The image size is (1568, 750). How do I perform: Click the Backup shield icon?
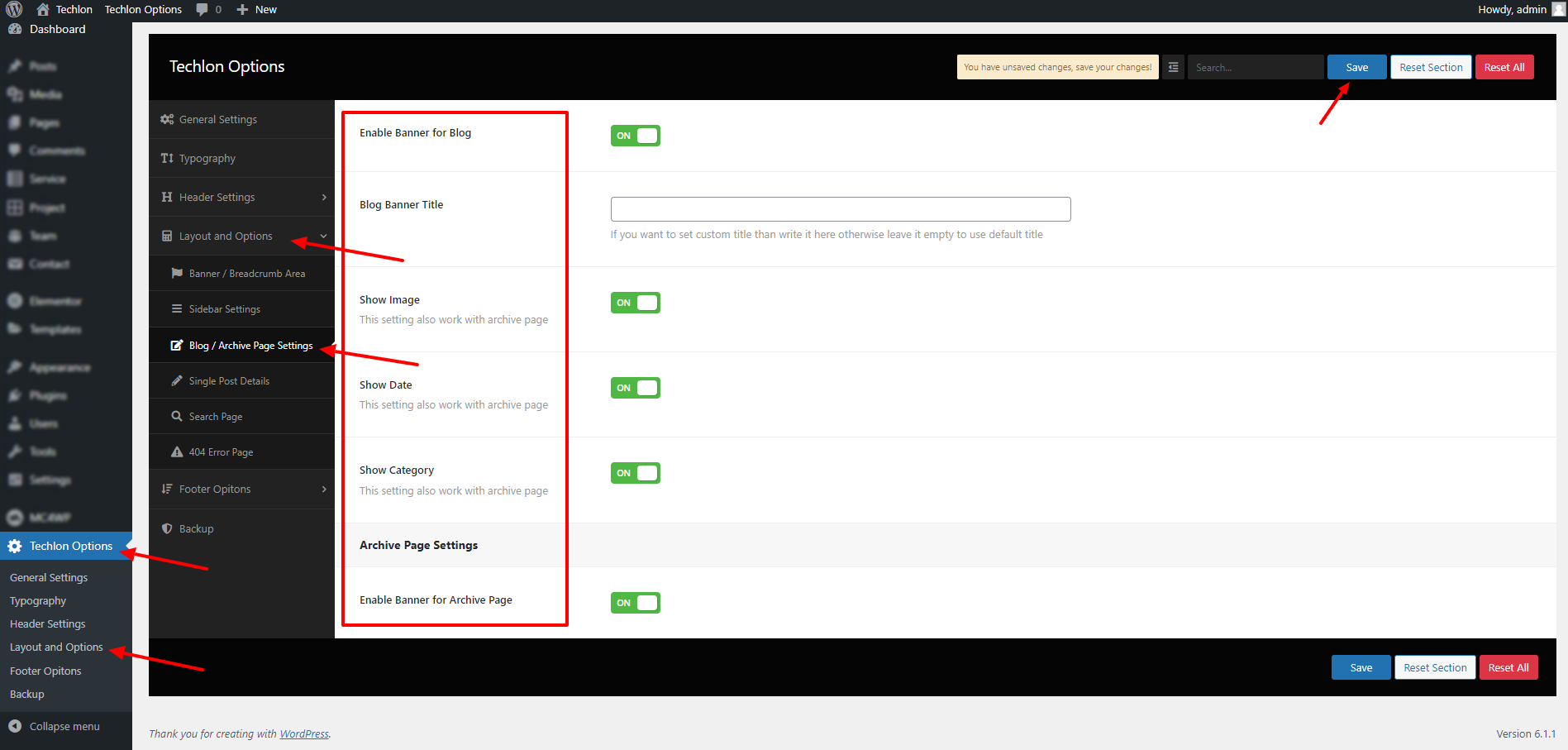click(167, 528)
